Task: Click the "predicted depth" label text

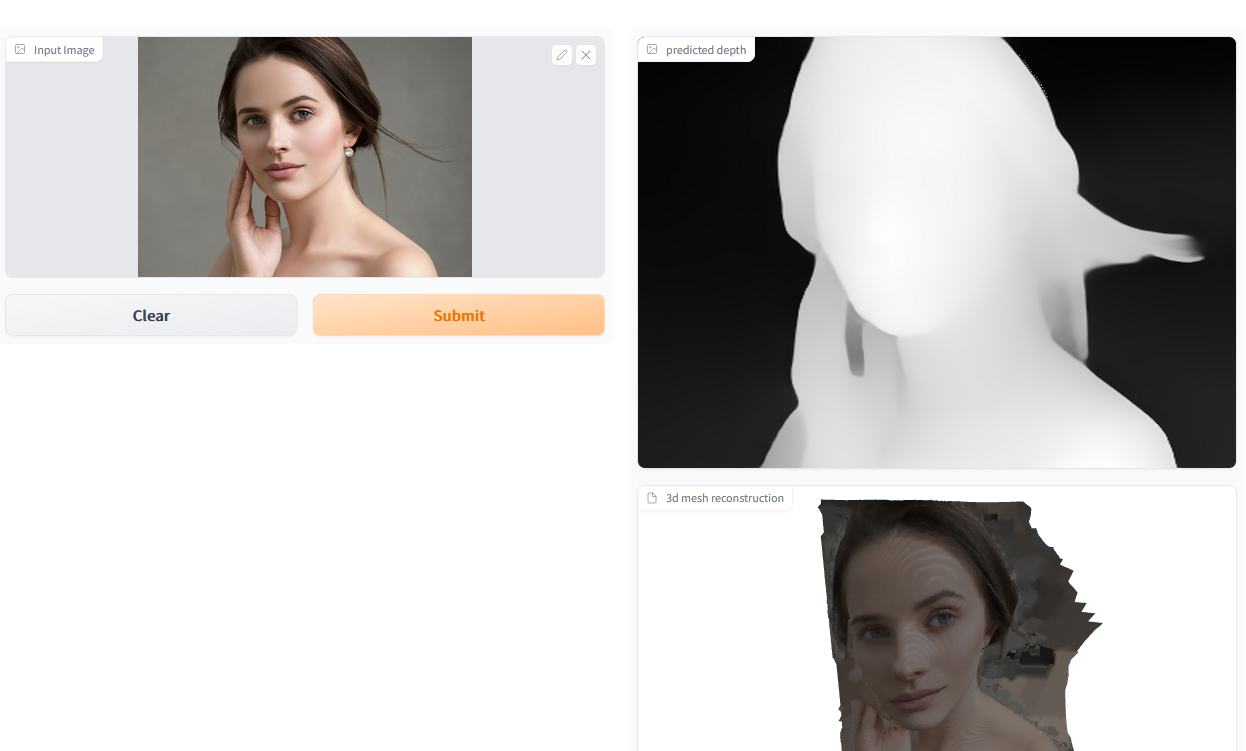Action: (x=706, y=50)
